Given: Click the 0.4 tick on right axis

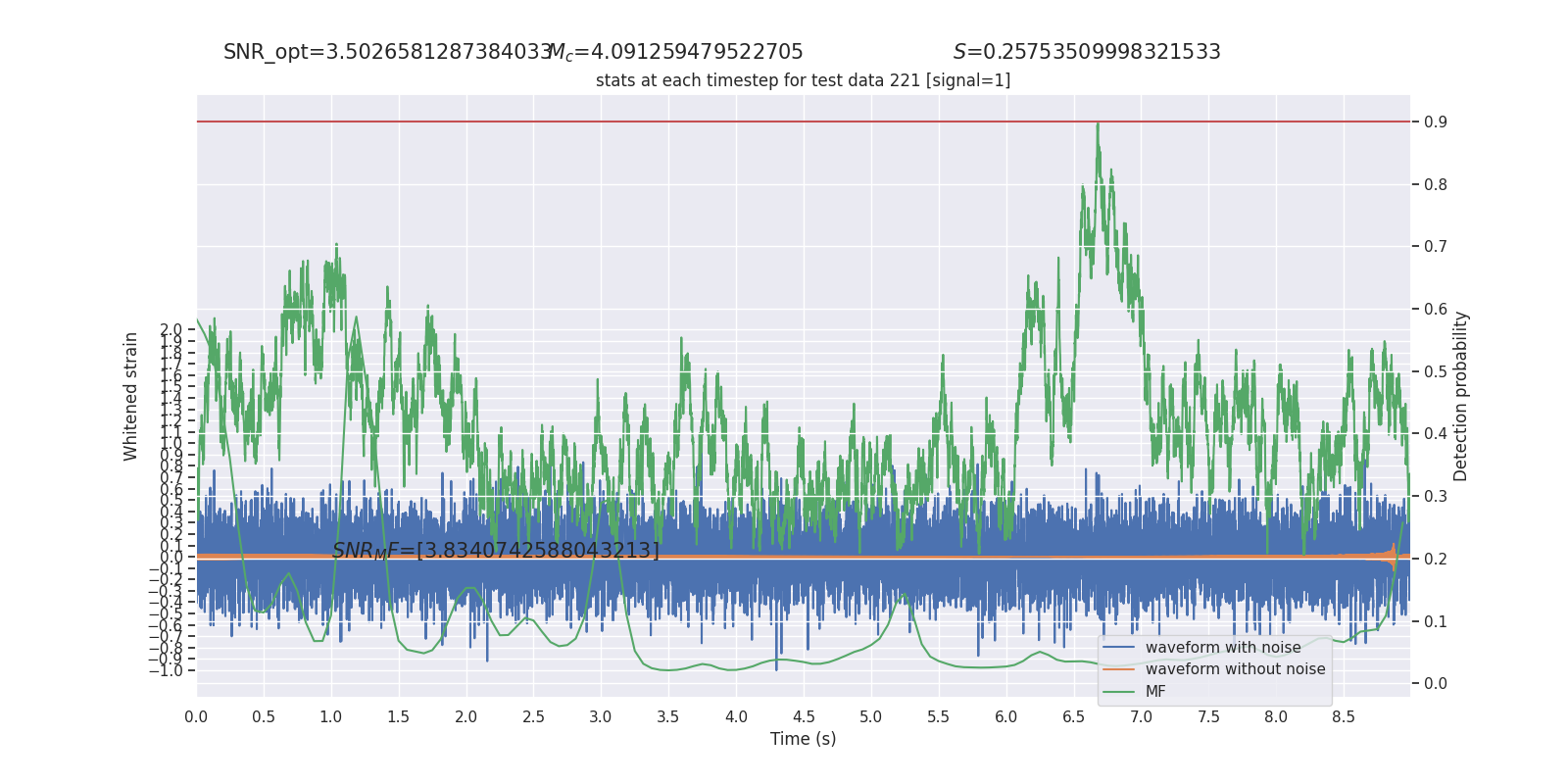Looking at the screenshot, I should click(1436, 434).
